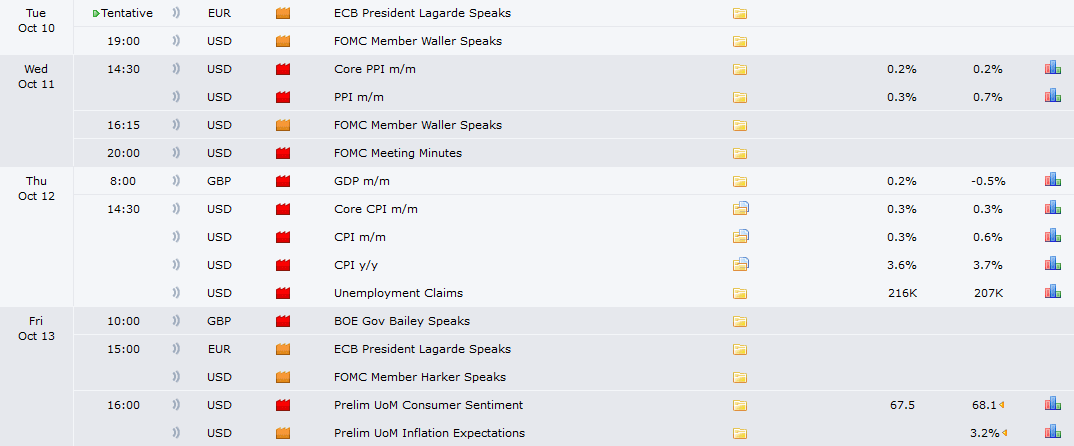1074x446 pixels.
Task: Toggle sound alert for GDP m/m
Action: point(176,181)
